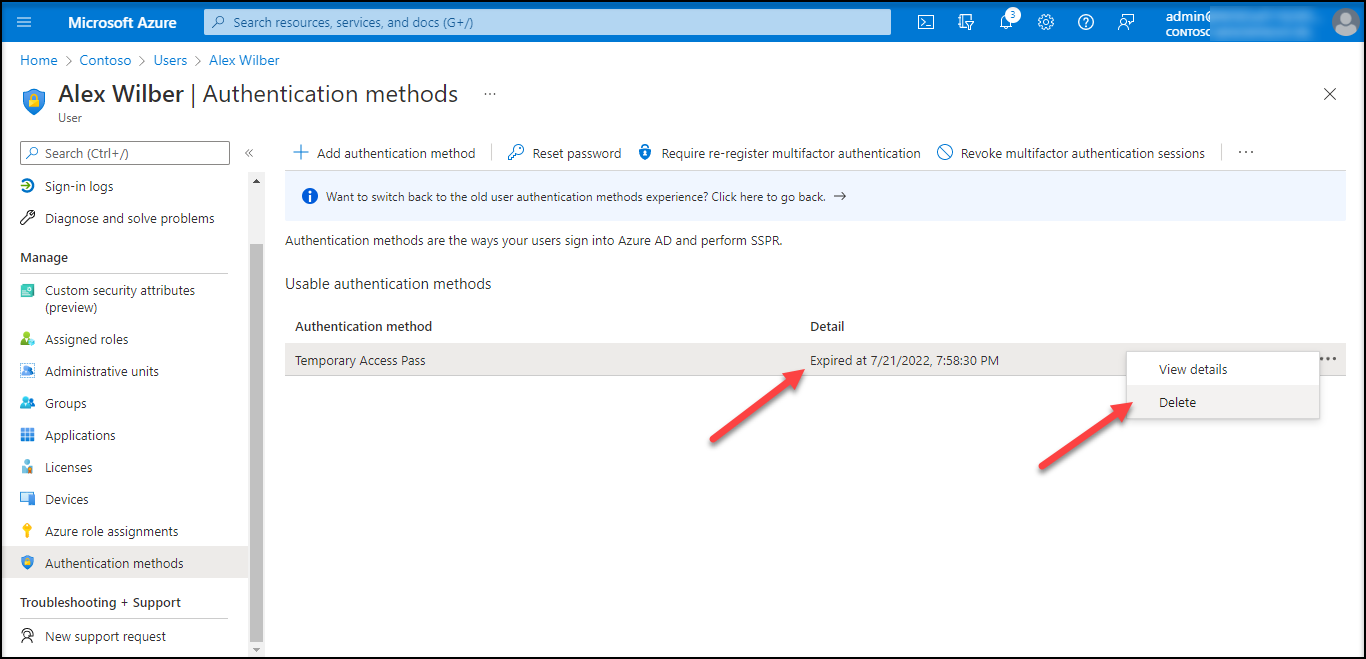The image size is (1366, 659).
Task: Expand toolbar overflow ellipsis menu
Action: (x=1245, y=153)
